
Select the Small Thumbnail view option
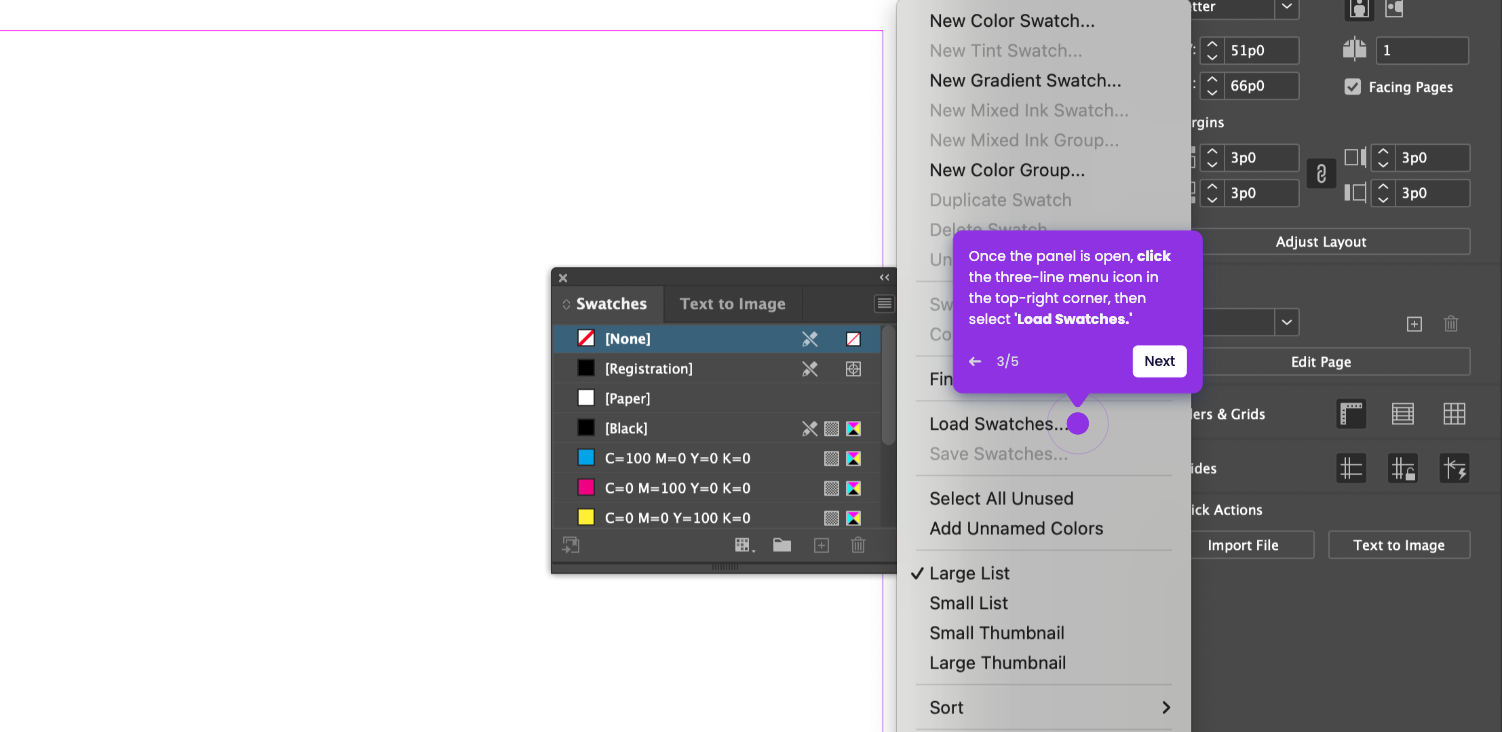(996, 633)
